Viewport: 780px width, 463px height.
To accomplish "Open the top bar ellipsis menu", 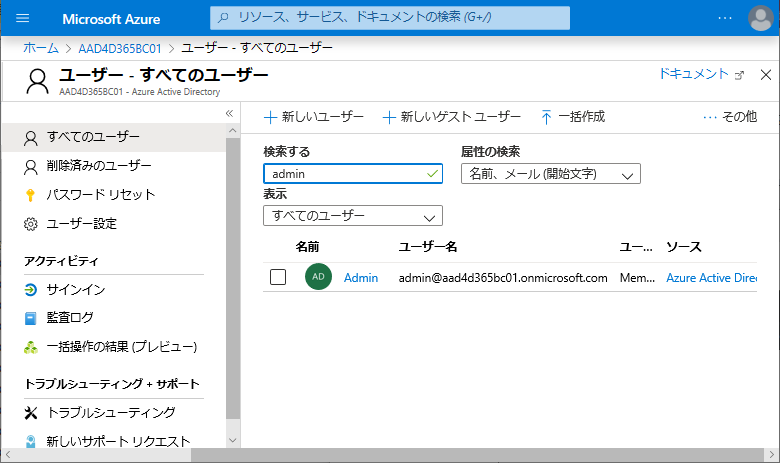I will coord(725,18).
